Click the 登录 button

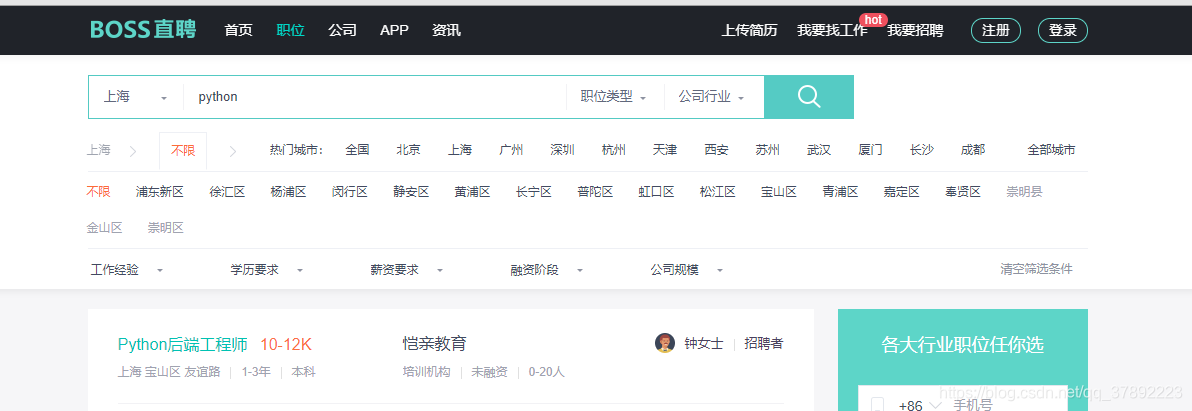coord(1063,30)
